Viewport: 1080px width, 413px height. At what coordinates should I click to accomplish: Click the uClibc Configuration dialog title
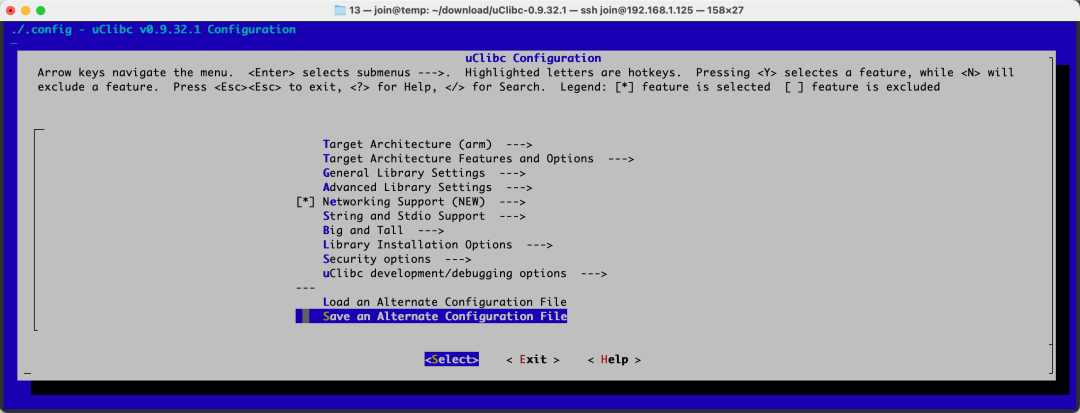[532, 58]
